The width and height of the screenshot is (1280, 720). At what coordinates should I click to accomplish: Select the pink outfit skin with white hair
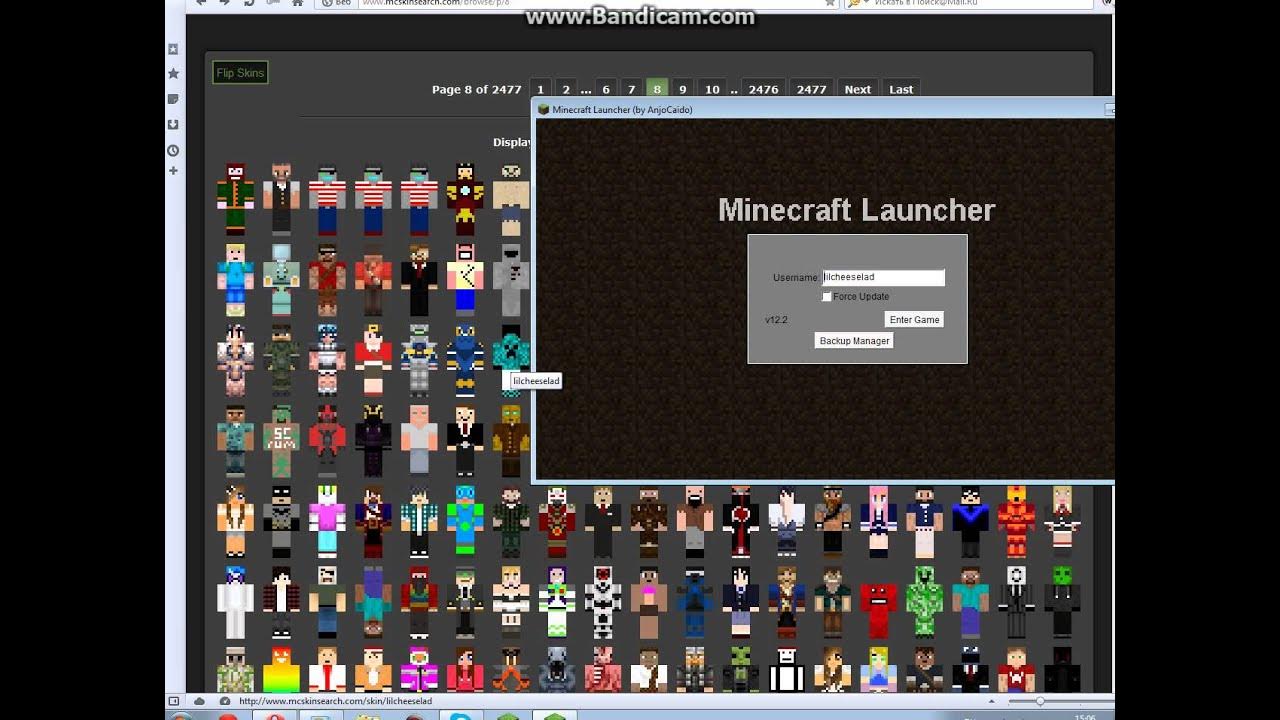[327, 522]
